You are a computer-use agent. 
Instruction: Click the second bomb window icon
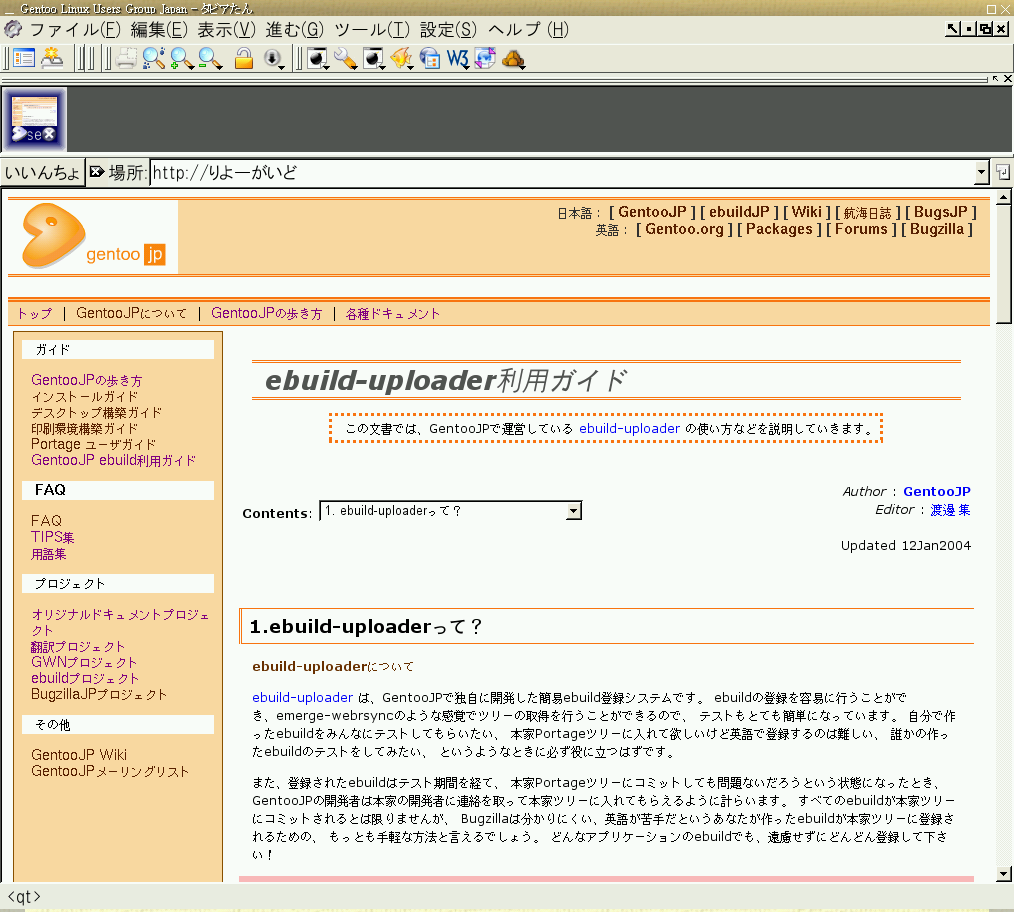[374, 59]
